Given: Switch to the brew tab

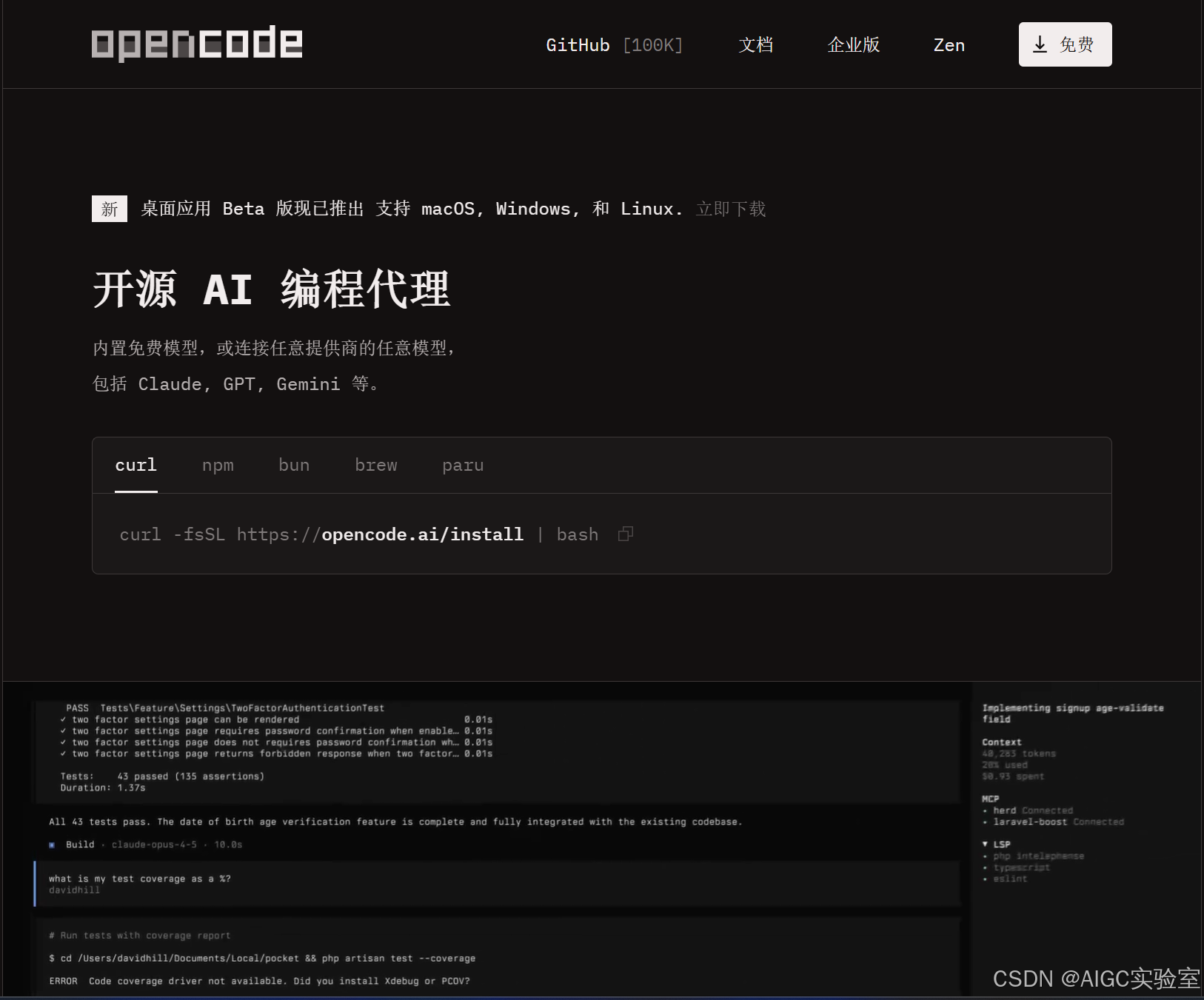Looking at the screenshot, I should [x=376, y=465].
